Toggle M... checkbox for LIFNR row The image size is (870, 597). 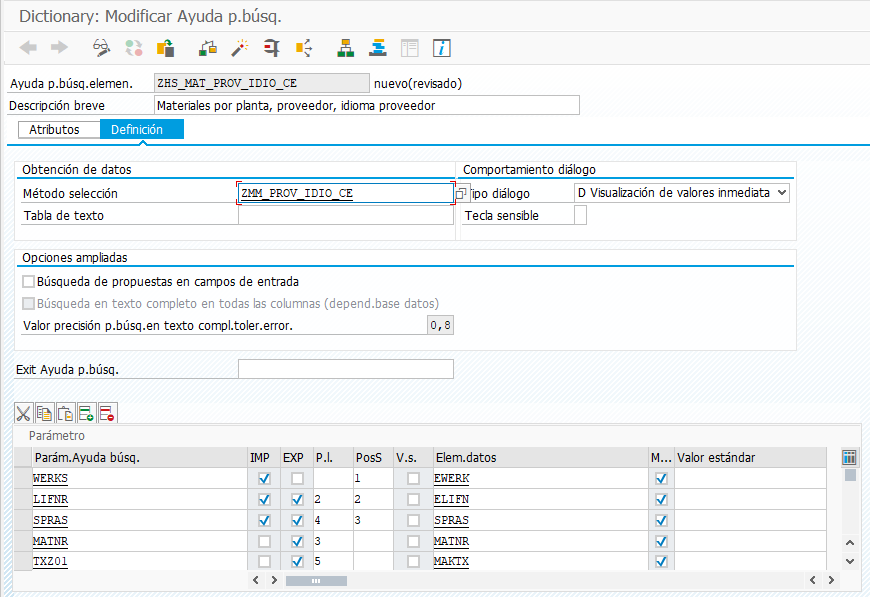[x=661, y=499]
